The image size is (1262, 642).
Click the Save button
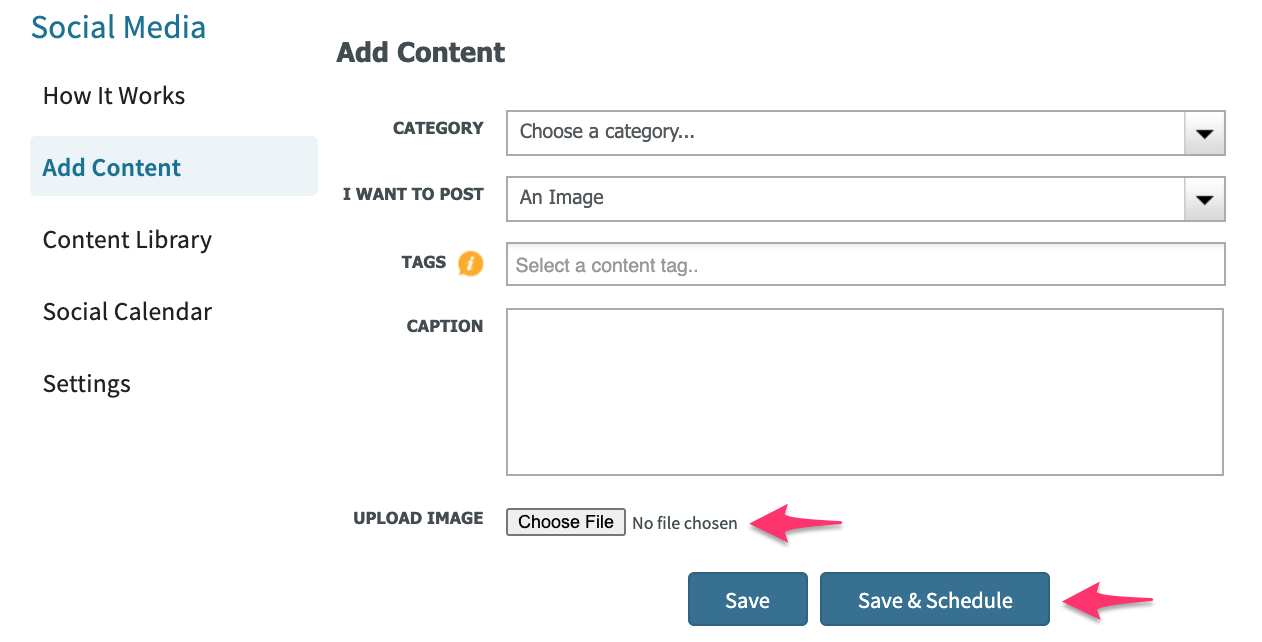click(747, 599)
